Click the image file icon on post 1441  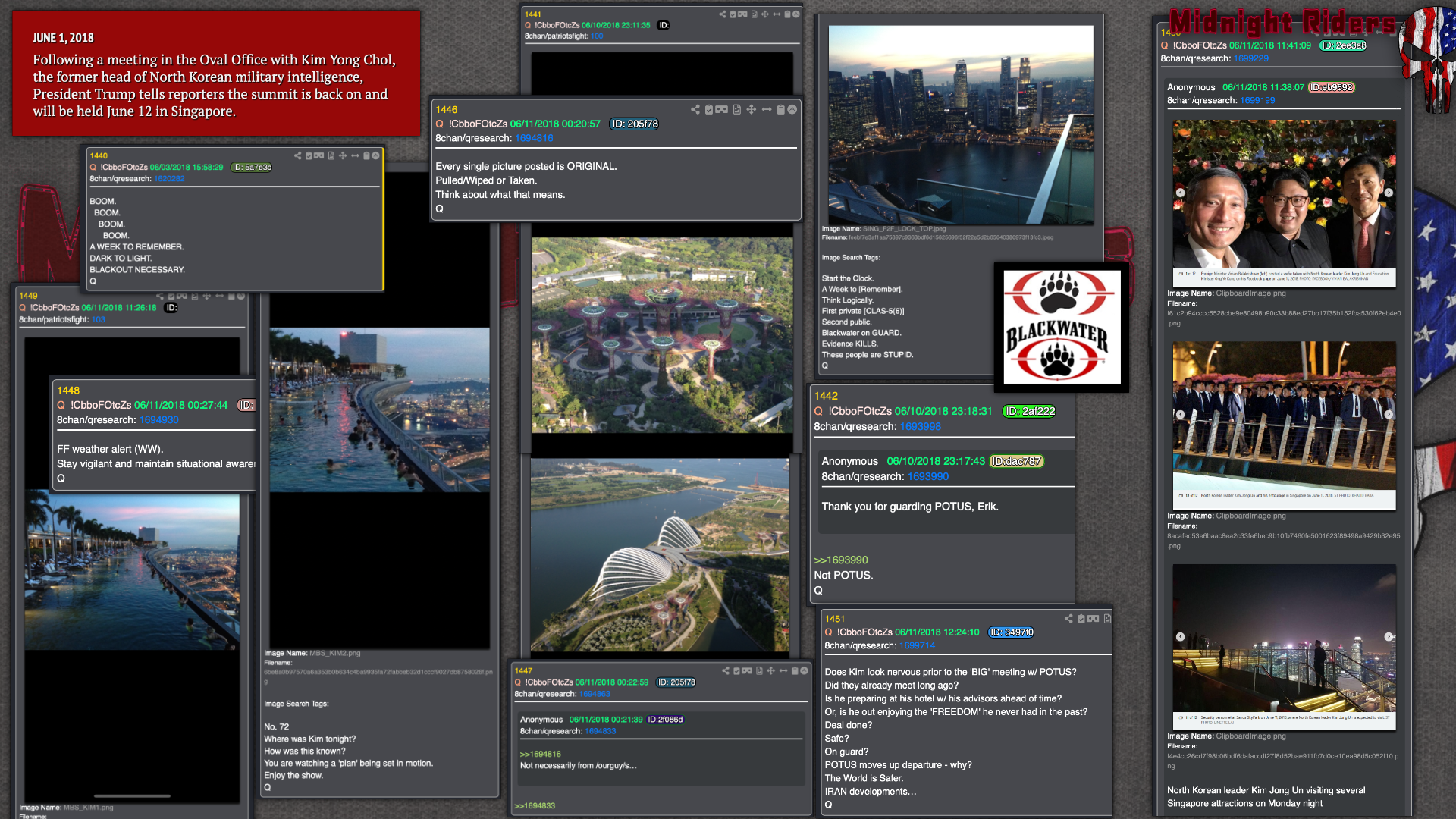click(x=755, y=14)
